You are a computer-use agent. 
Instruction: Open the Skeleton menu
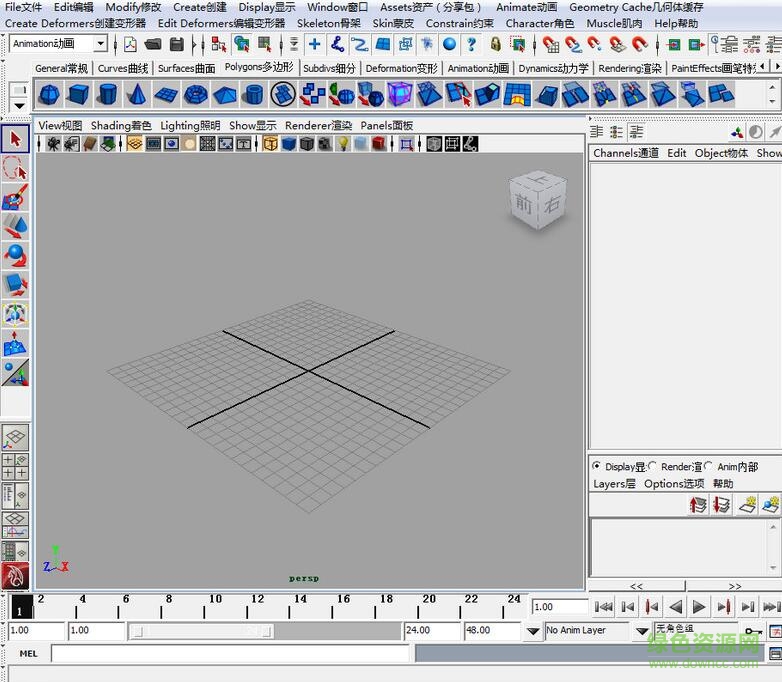328,23
